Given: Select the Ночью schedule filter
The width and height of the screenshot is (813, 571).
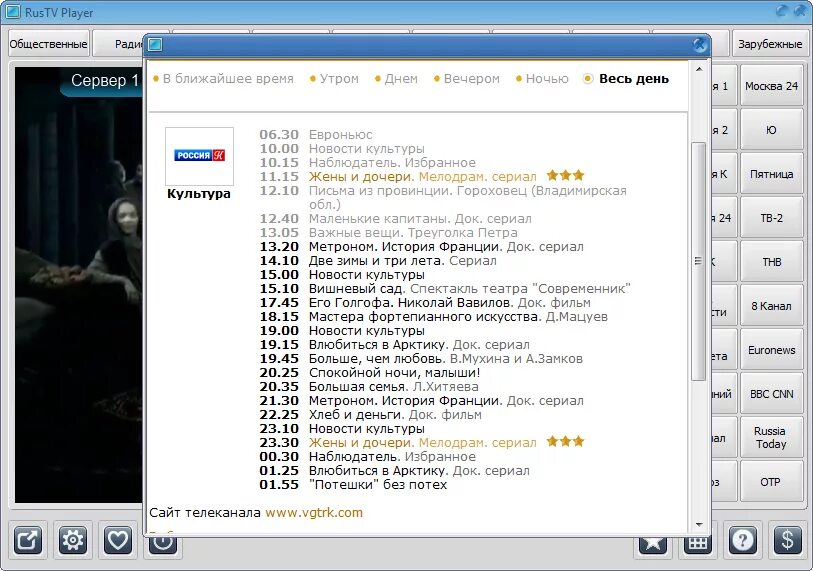Looking at the screenshot, I should click(x=542, y=79).
